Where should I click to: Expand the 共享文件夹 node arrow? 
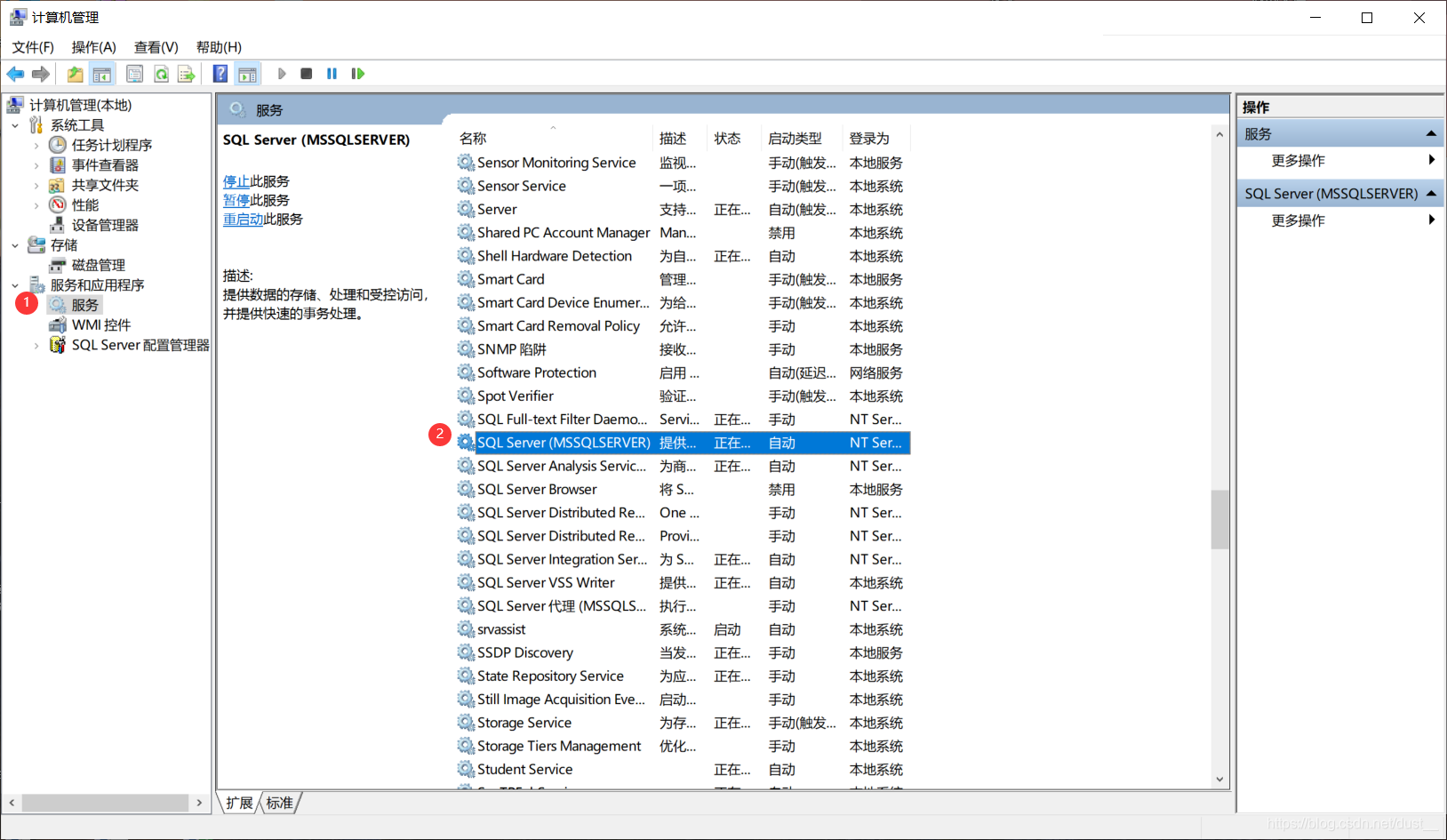(x=36, y=185)
